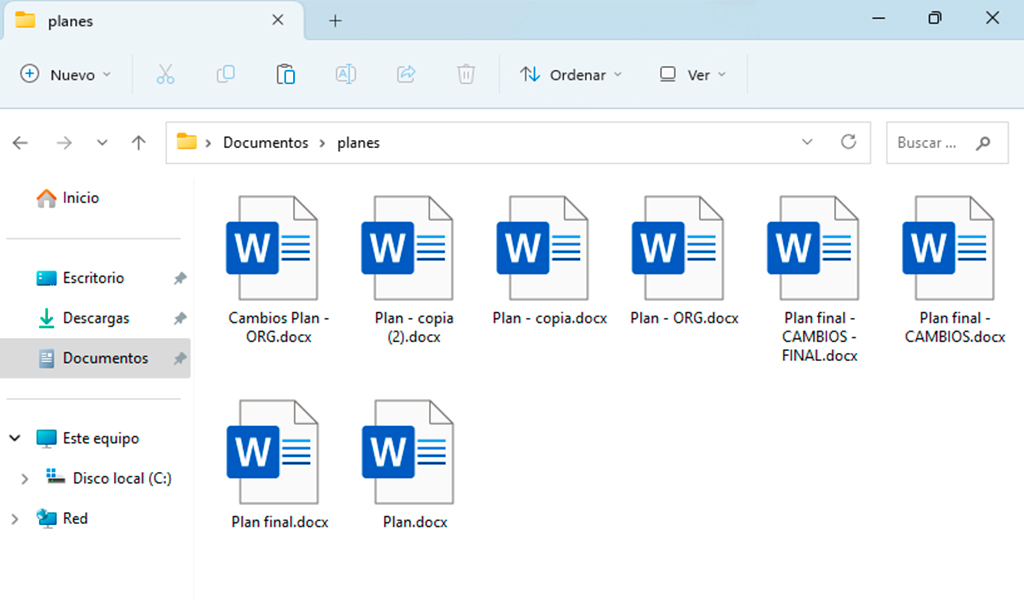Open the Ver view options dropdown
This screenshot has height=600, width=1024.
tap(693, 75)
